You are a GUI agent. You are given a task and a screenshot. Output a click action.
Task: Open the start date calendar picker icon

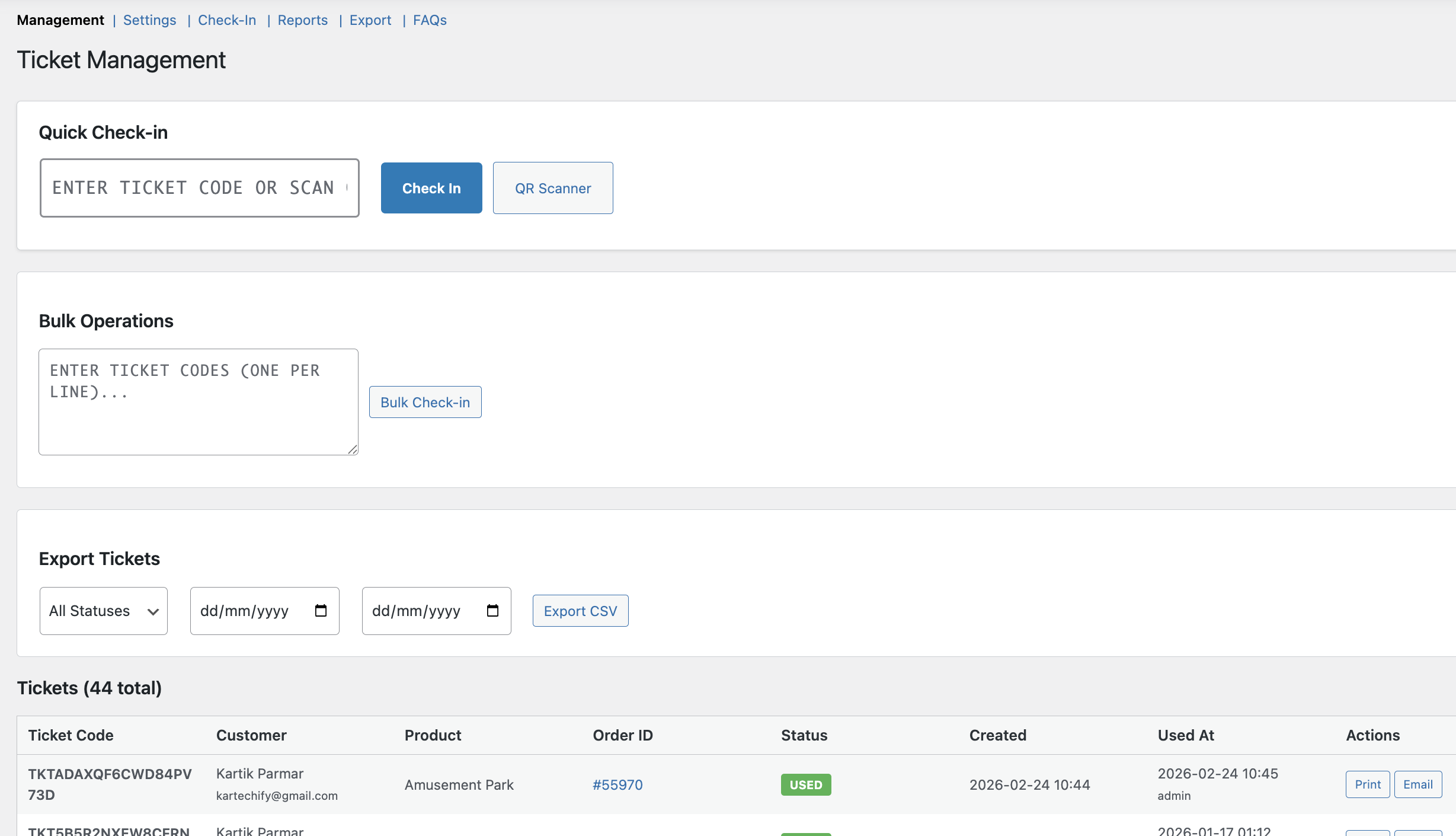click(x=321, y=611)
